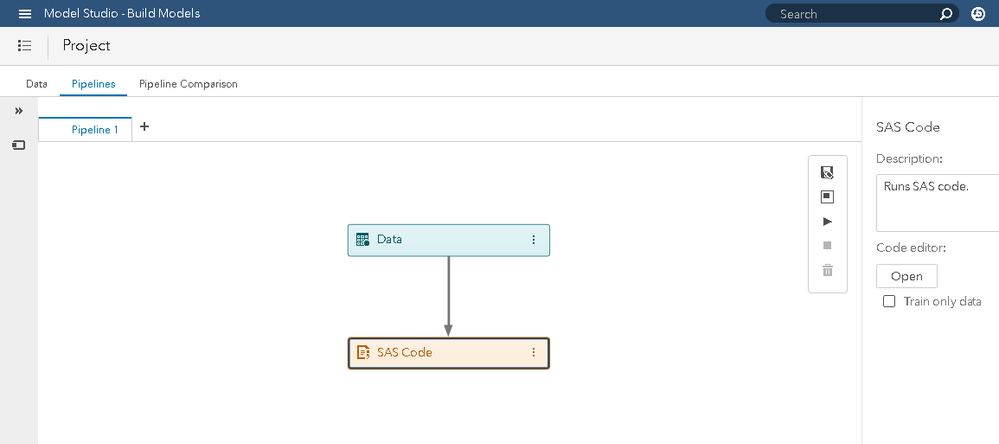Screen dimensions: 999x444
Task: Click the Description text box
Action: pos(935,203)
